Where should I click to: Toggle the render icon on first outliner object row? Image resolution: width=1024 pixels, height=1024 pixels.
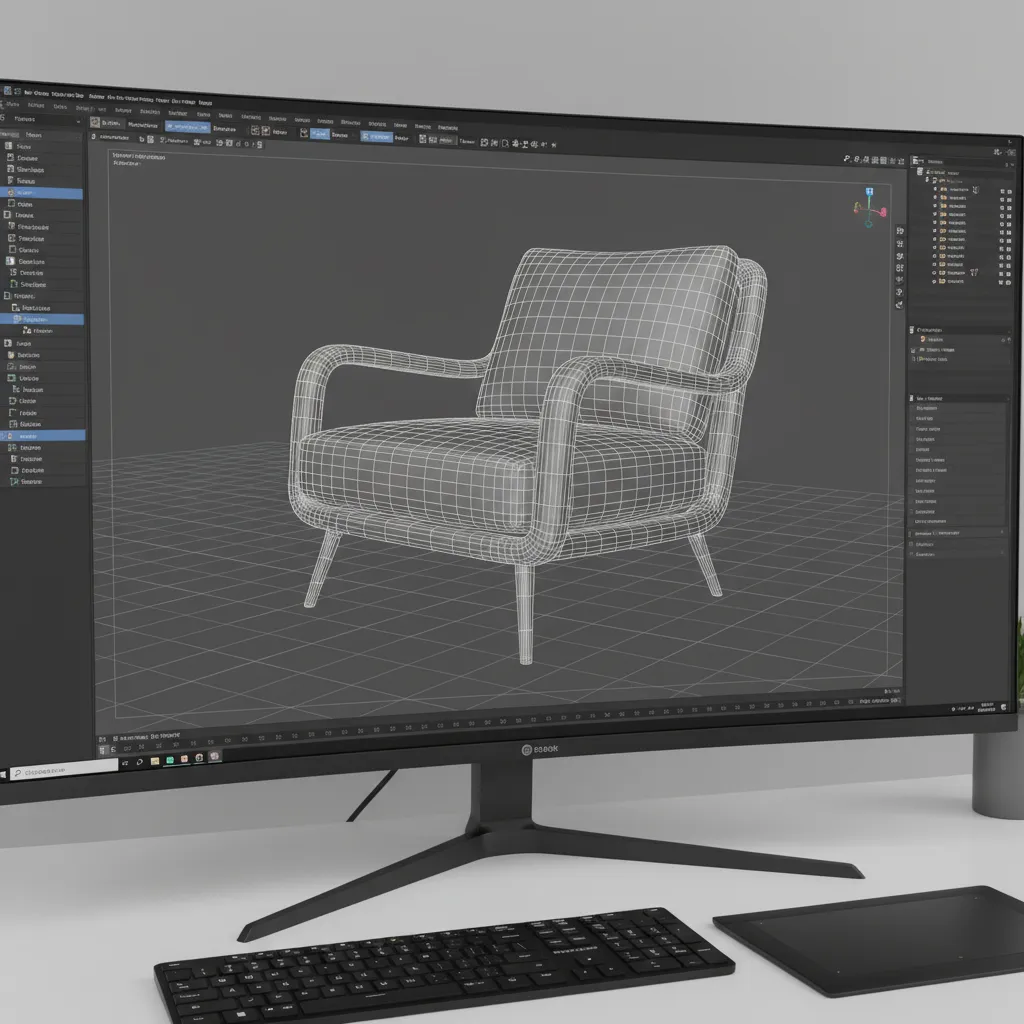pyautogui.click(x=1010, y=191)
